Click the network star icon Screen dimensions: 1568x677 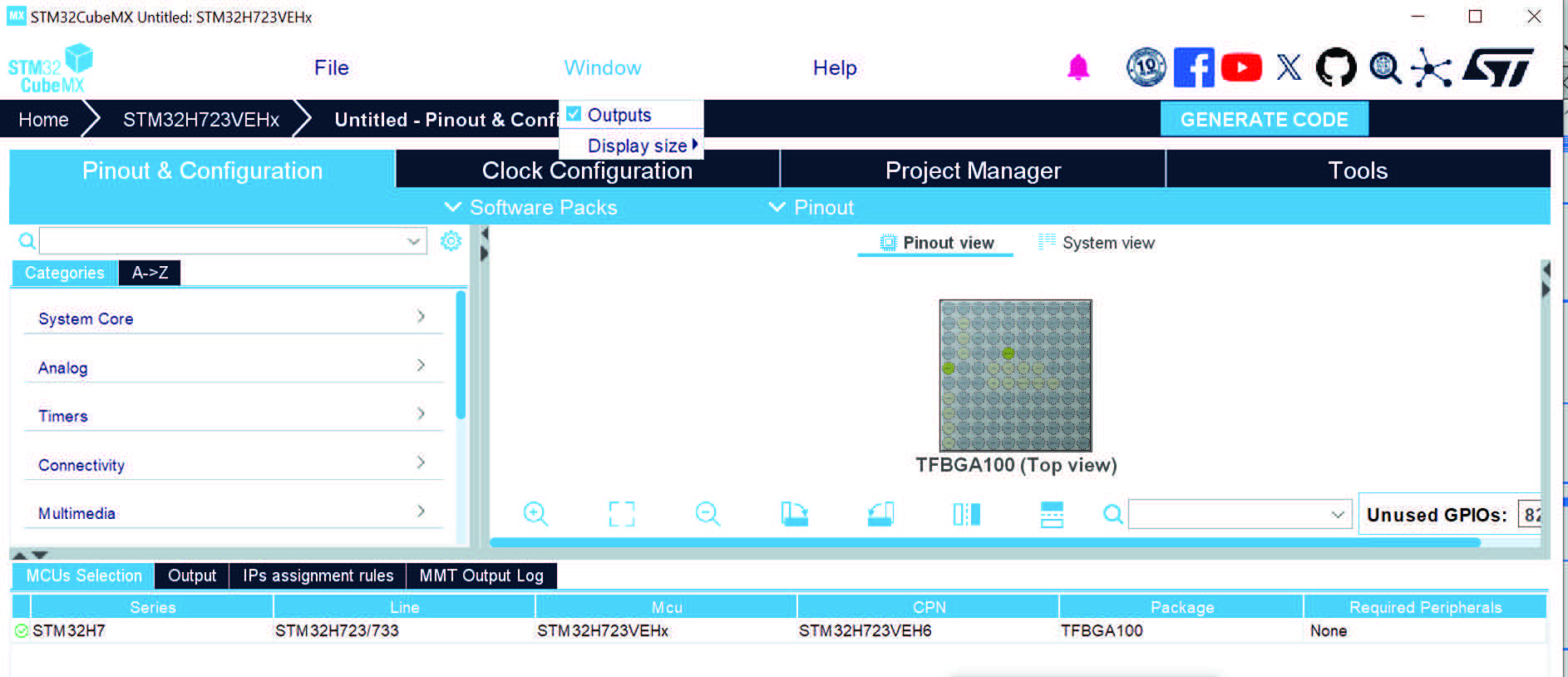[x=1431, y=68]
